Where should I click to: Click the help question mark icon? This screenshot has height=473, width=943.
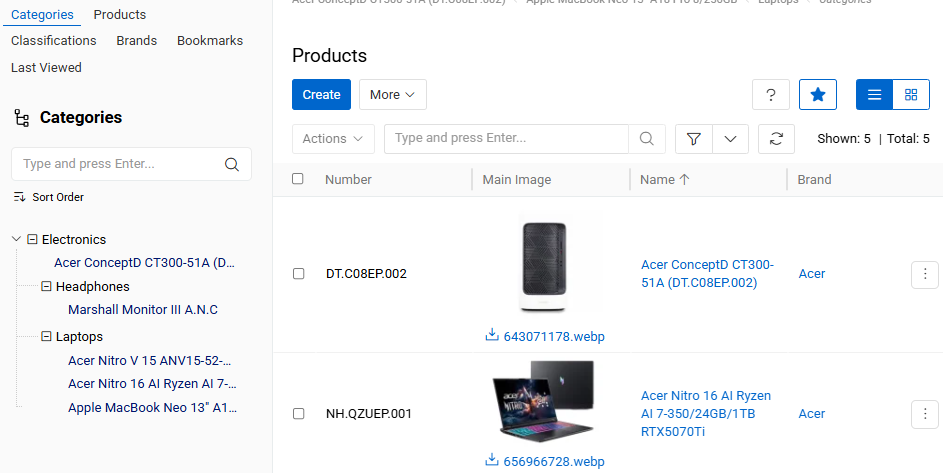pyautogui.click(x=770, y=94)
